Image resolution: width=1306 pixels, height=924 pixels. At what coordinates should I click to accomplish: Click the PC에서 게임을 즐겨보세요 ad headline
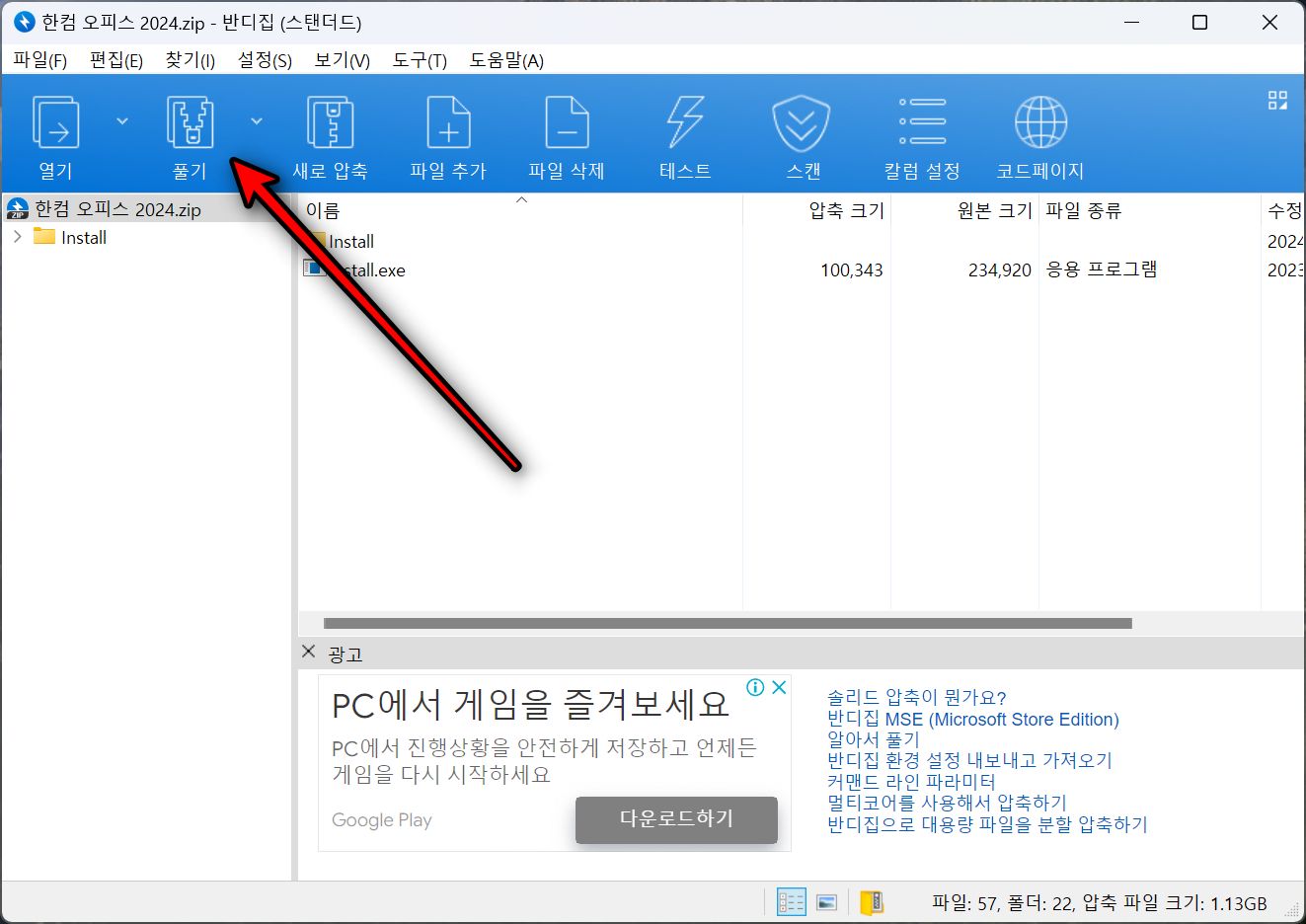coord(530,704)
